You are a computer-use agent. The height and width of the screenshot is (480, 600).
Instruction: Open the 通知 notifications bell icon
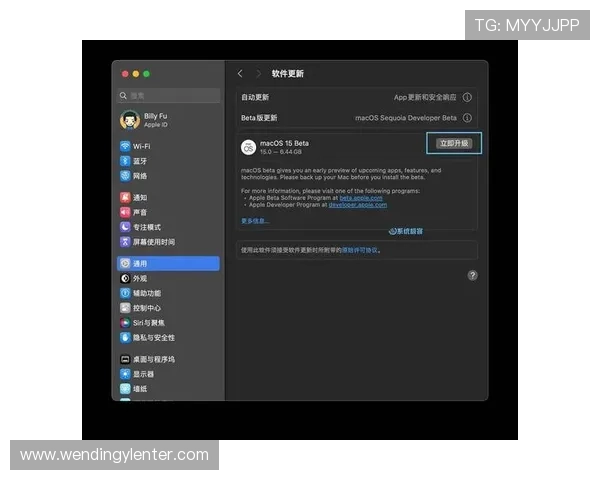(125, 198)
